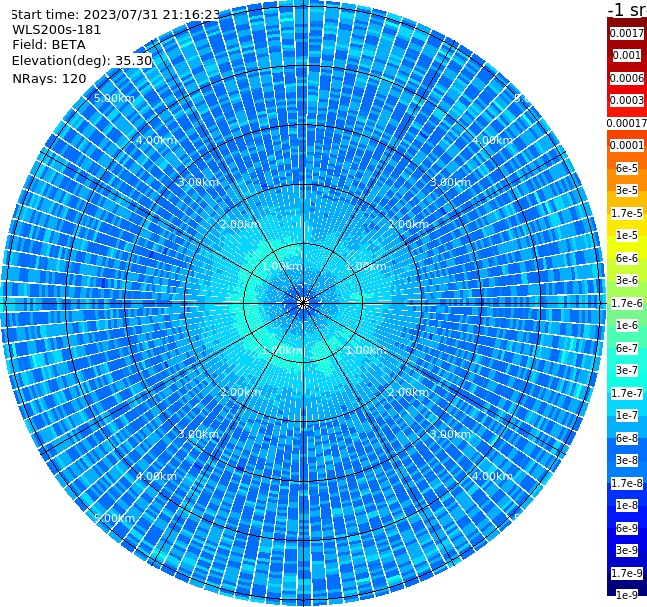Image resolution: width=647 pixels, height=607 pixels.
Task: Click the 1.7e-5 colorbar value
Action: [627, 213]
